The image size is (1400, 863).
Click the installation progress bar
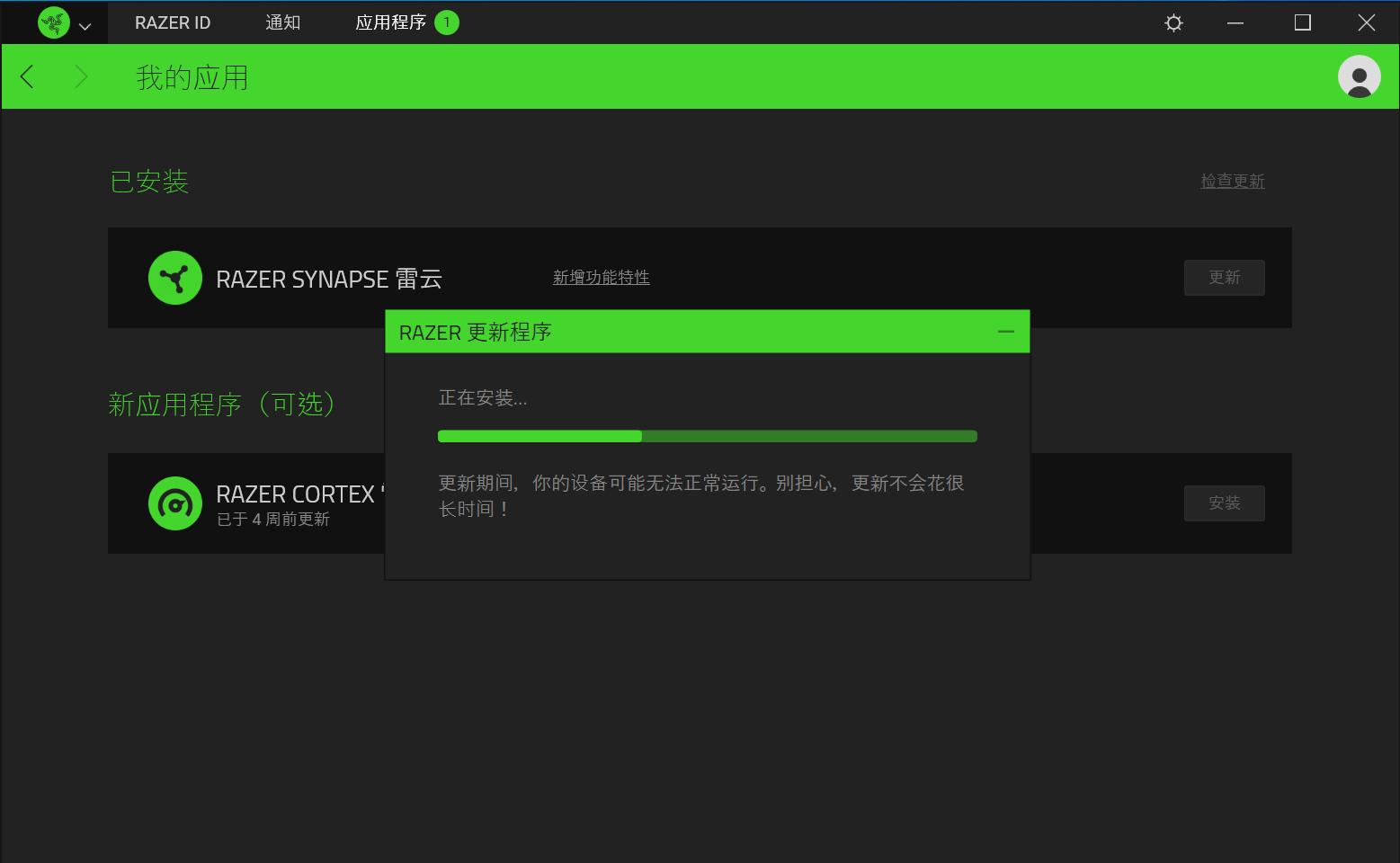(x=708, y=436)
